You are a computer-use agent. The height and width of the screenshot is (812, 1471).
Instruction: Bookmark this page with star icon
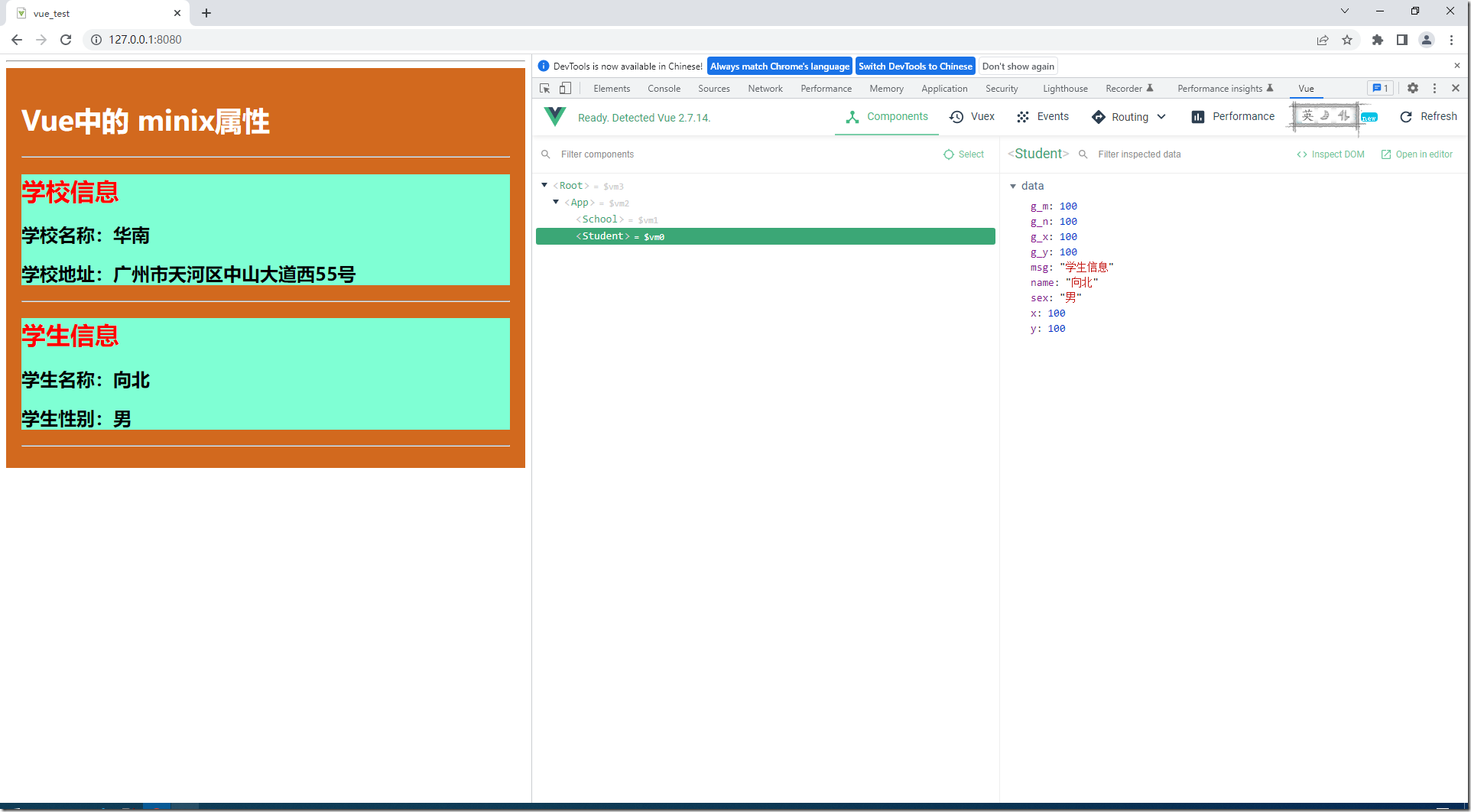point(1347,40)
